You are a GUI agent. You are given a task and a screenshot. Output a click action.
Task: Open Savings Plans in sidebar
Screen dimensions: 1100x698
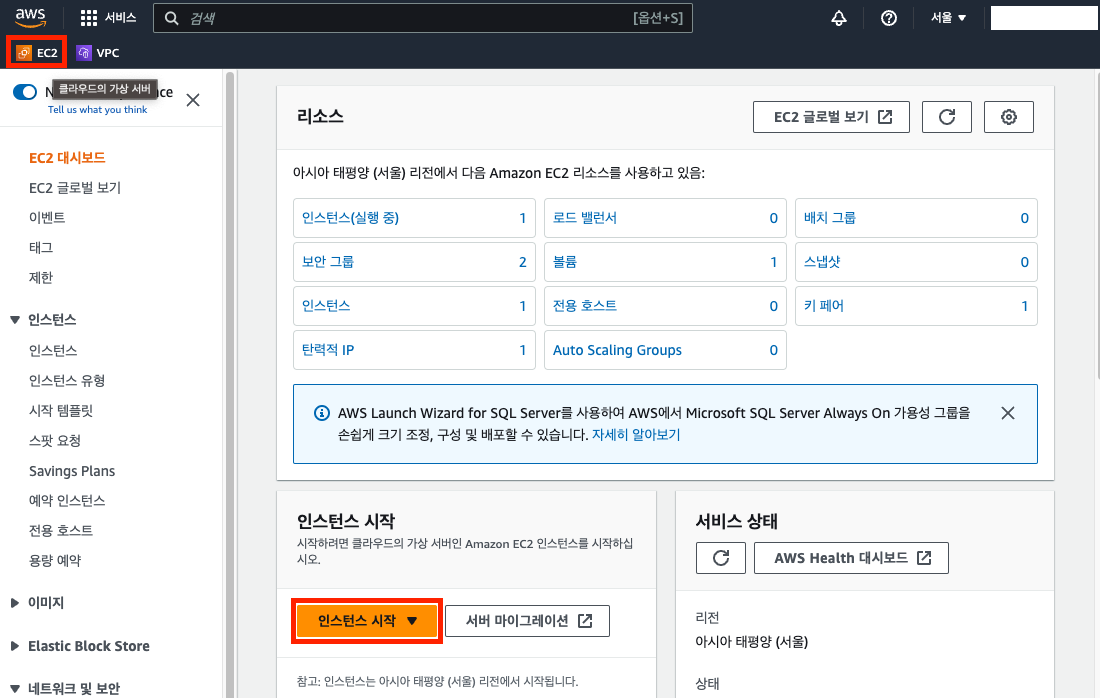pos(72,471)
